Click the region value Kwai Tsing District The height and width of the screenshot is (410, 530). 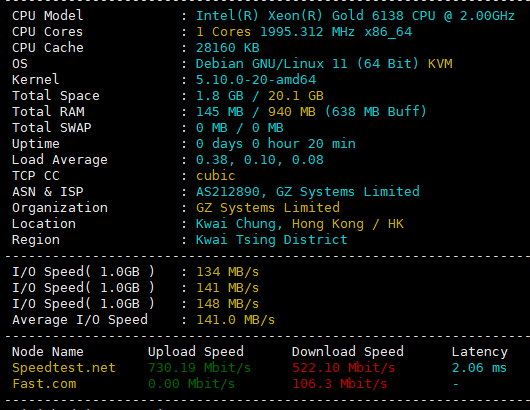coord(271,240)
